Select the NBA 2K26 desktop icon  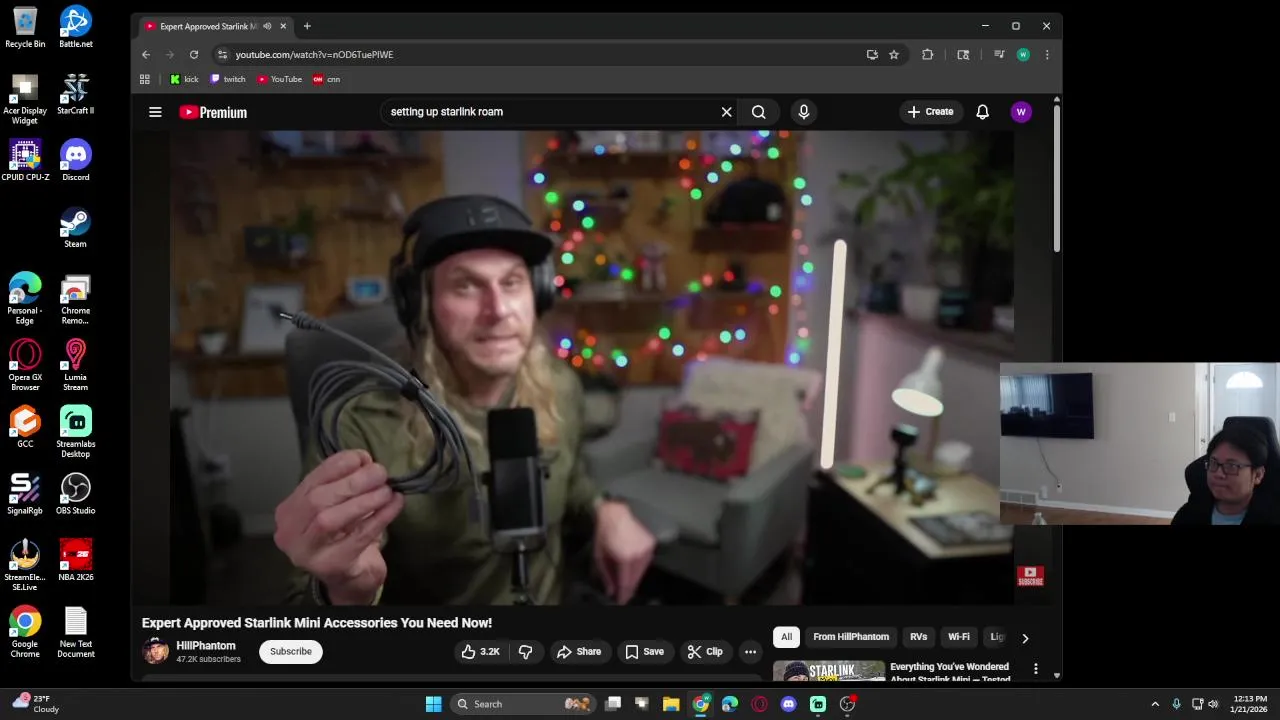pos(76,561)
